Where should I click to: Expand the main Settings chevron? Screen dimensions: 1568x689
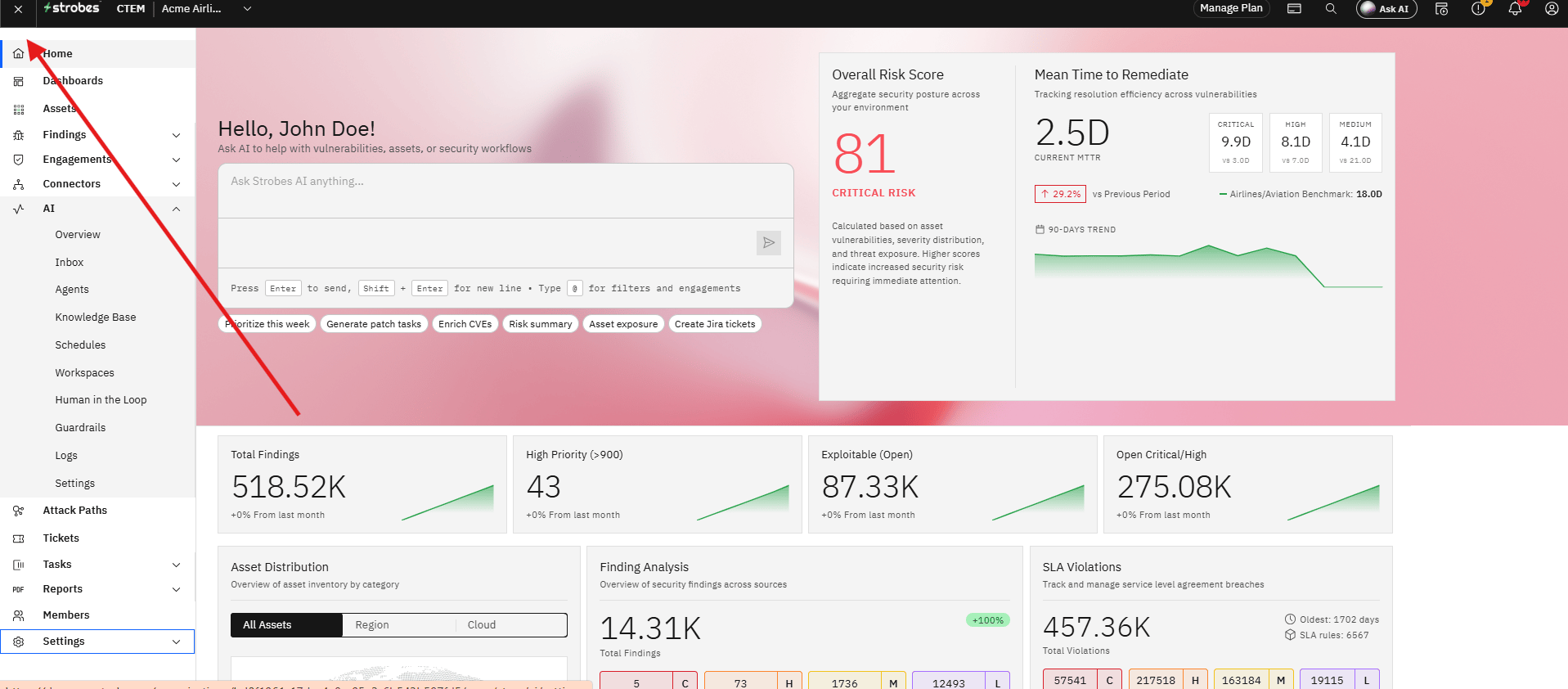176,642
